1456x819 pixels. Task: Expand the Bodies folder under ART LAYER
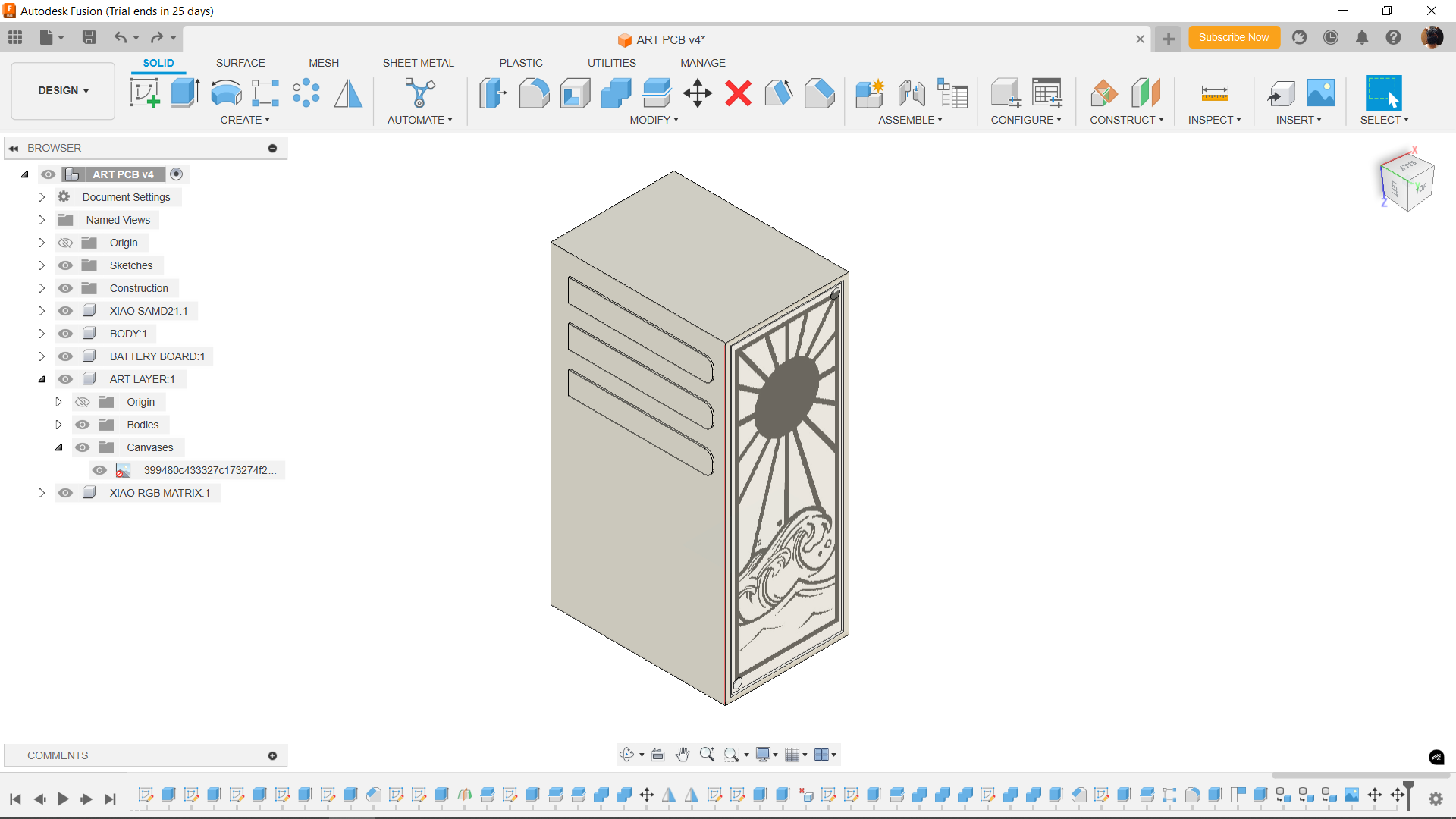click(x=58, y=425)
